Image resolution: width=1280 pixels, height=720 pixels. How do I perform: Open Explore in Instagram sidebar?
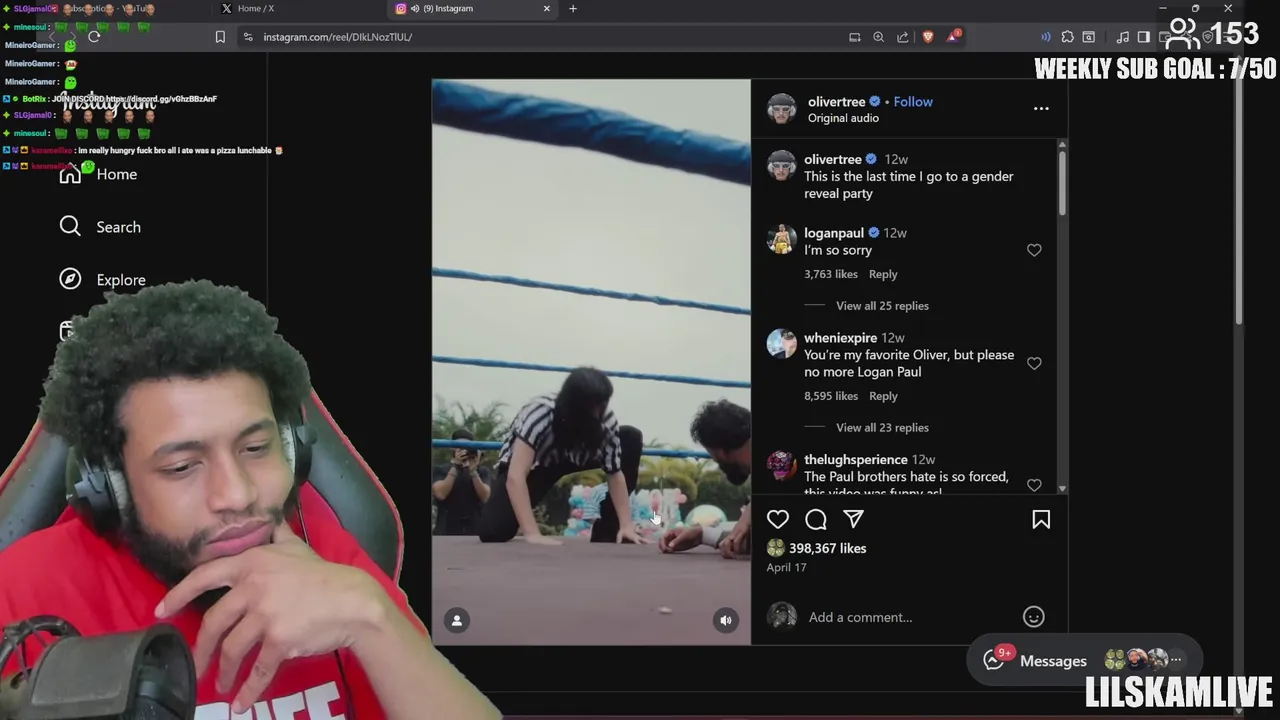[x=102, y=280]
